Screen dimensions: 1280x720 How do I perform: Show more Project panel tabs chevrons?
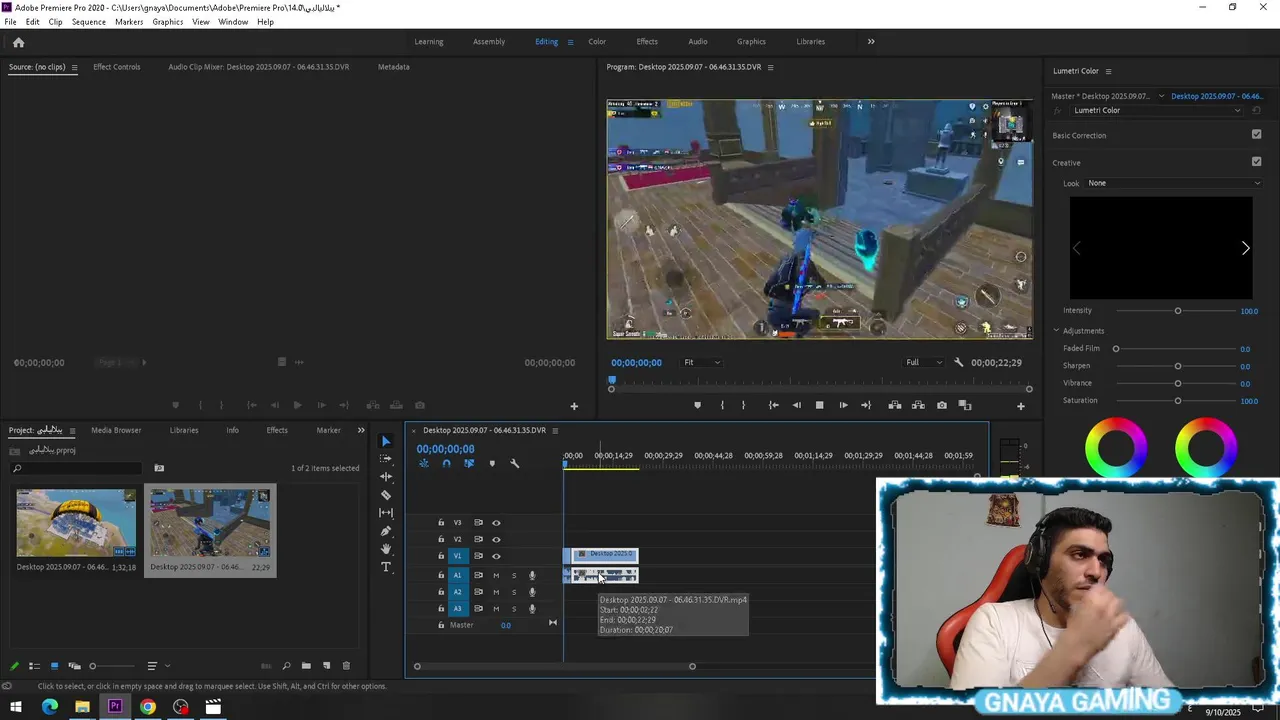pyautogui.click(x=361, y=430)
